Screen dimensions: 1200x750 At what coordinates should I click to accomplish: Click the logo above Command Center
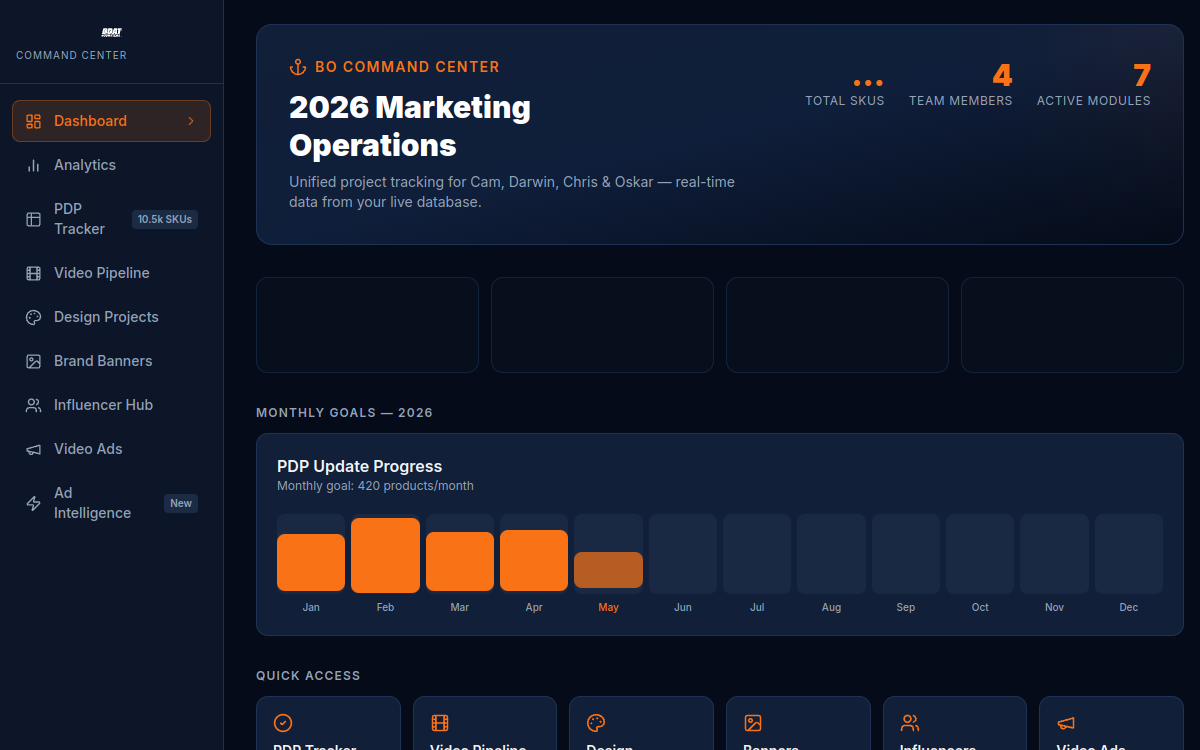coord(111,32)
